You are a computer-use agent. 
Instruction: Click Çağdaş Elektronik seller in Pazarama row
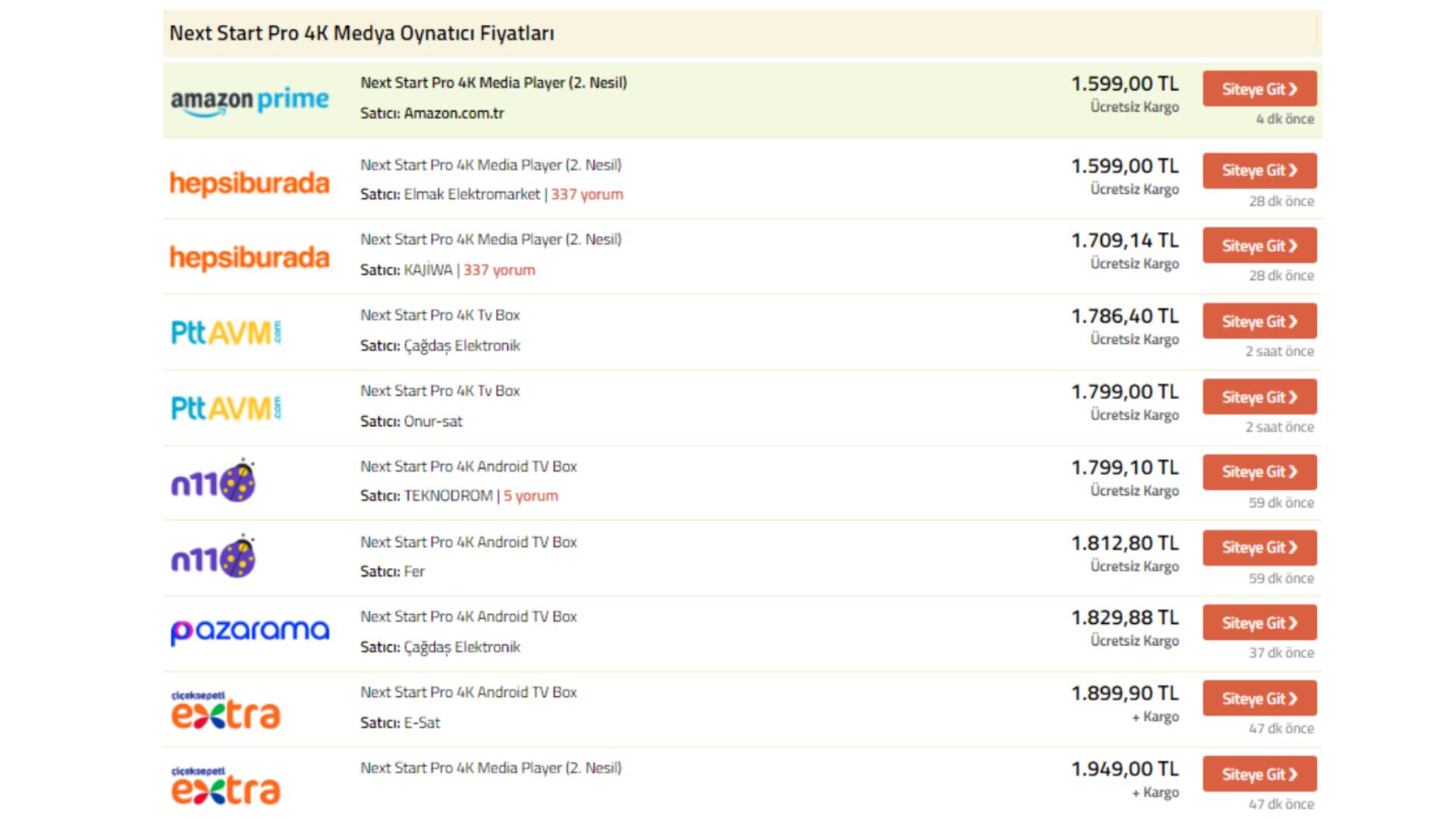pos(462,648)
